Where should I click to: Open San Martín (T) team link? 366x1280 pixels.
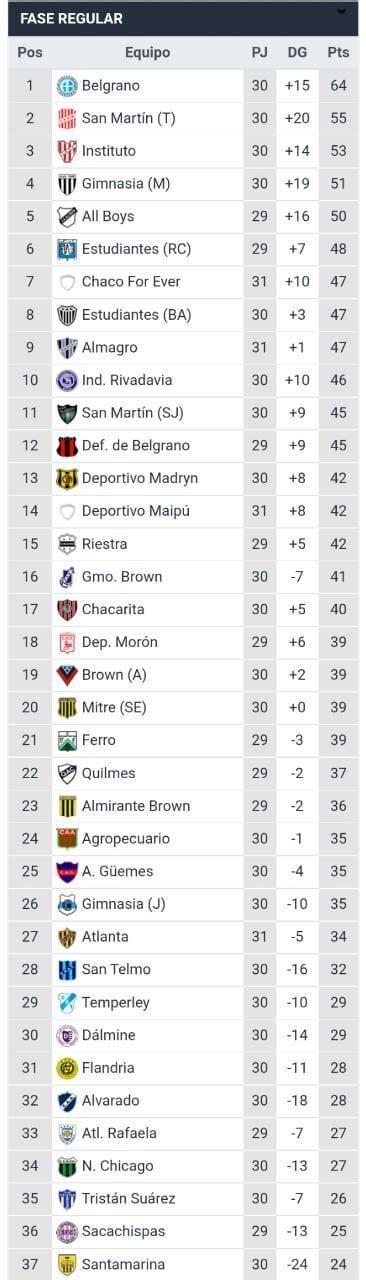coord(128,118)
